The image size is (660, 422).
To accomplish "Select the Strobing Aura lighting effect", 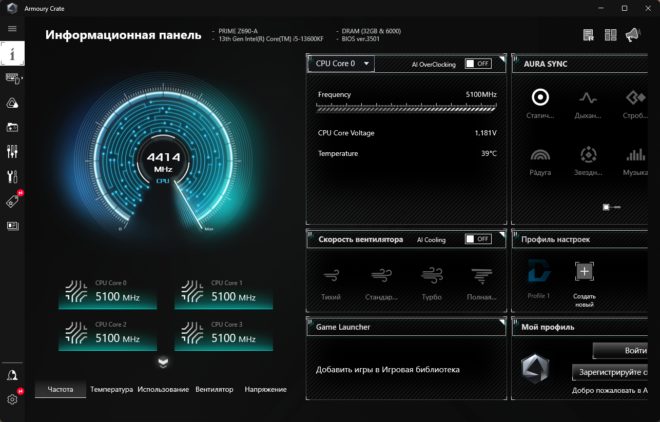I will click(636, 103).
